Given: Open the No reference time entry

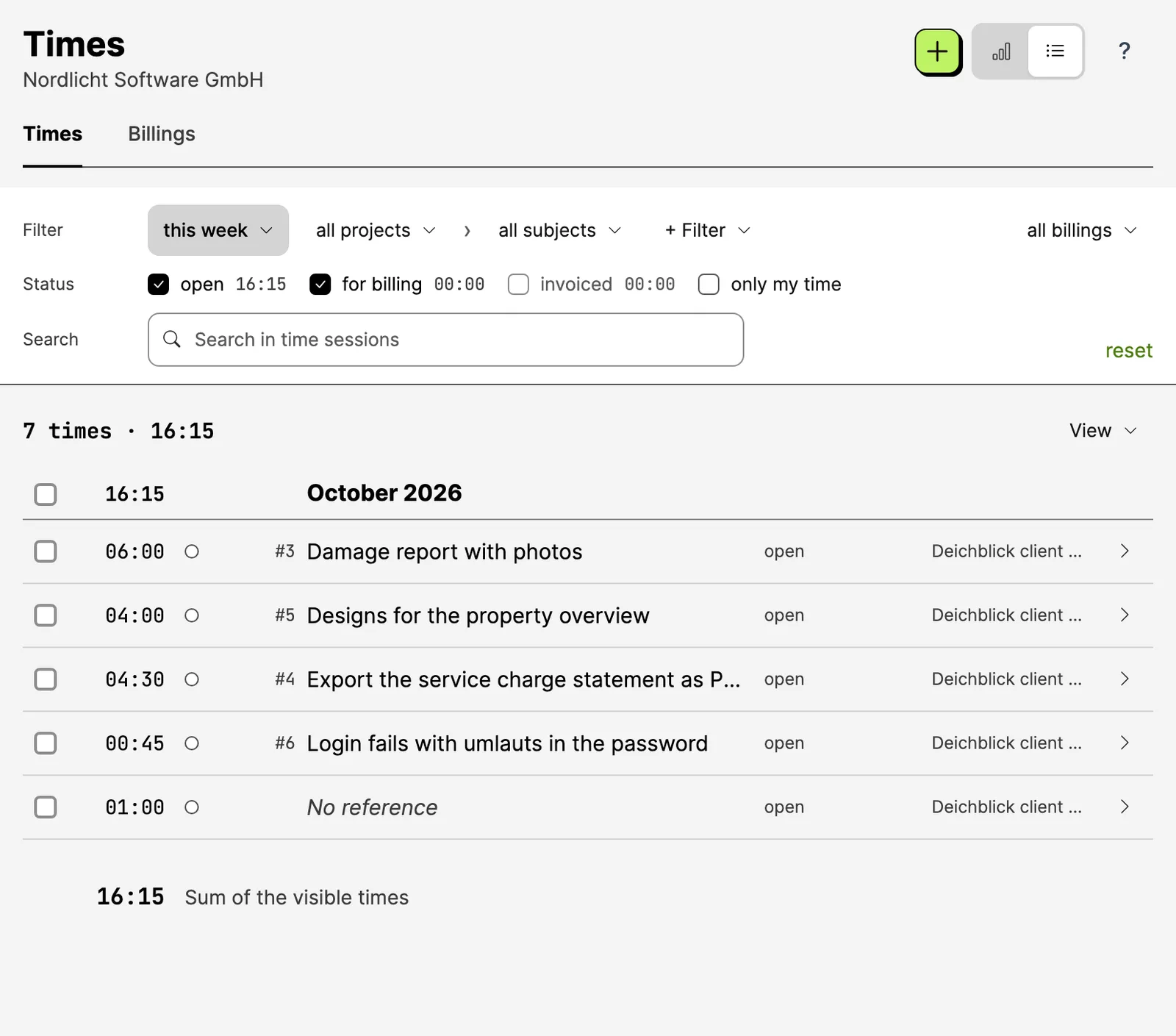Looking at the screenshot, I should [372, 807].
